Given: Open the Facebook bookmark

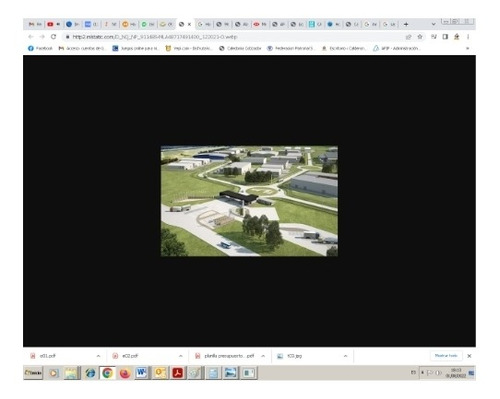Looking at the screenshot, I should click(x=40, y=48).
